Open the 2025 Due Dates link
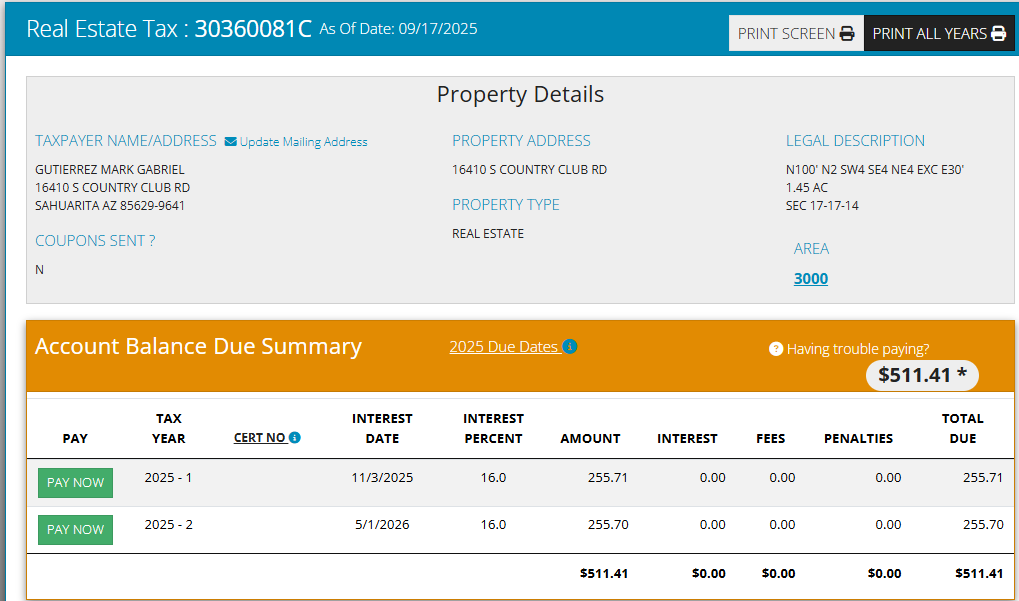Viewport: 1019px width, 601px height. click(503, 347)
